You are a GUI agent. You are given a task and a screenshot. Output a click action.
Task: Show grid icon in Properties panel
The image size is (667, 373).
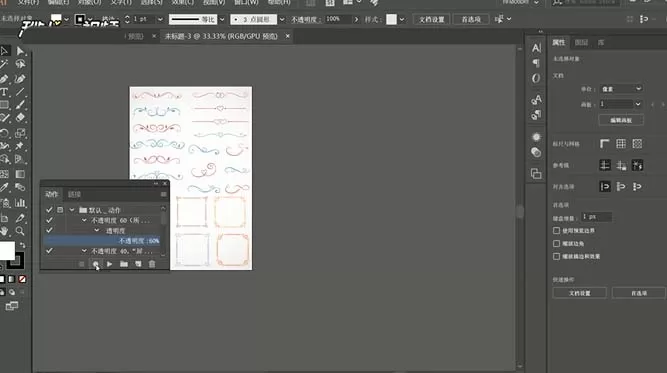click(x=621, y=144)
